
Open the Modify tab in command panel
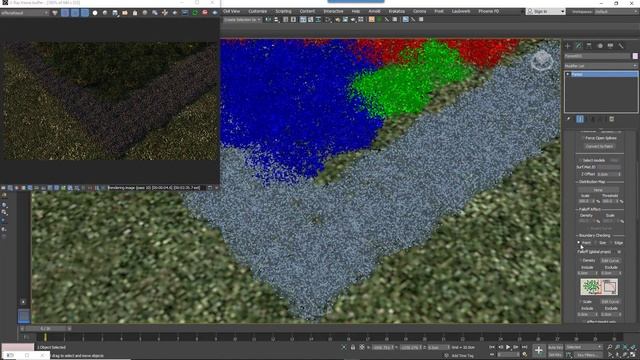(x=578, y=46)
